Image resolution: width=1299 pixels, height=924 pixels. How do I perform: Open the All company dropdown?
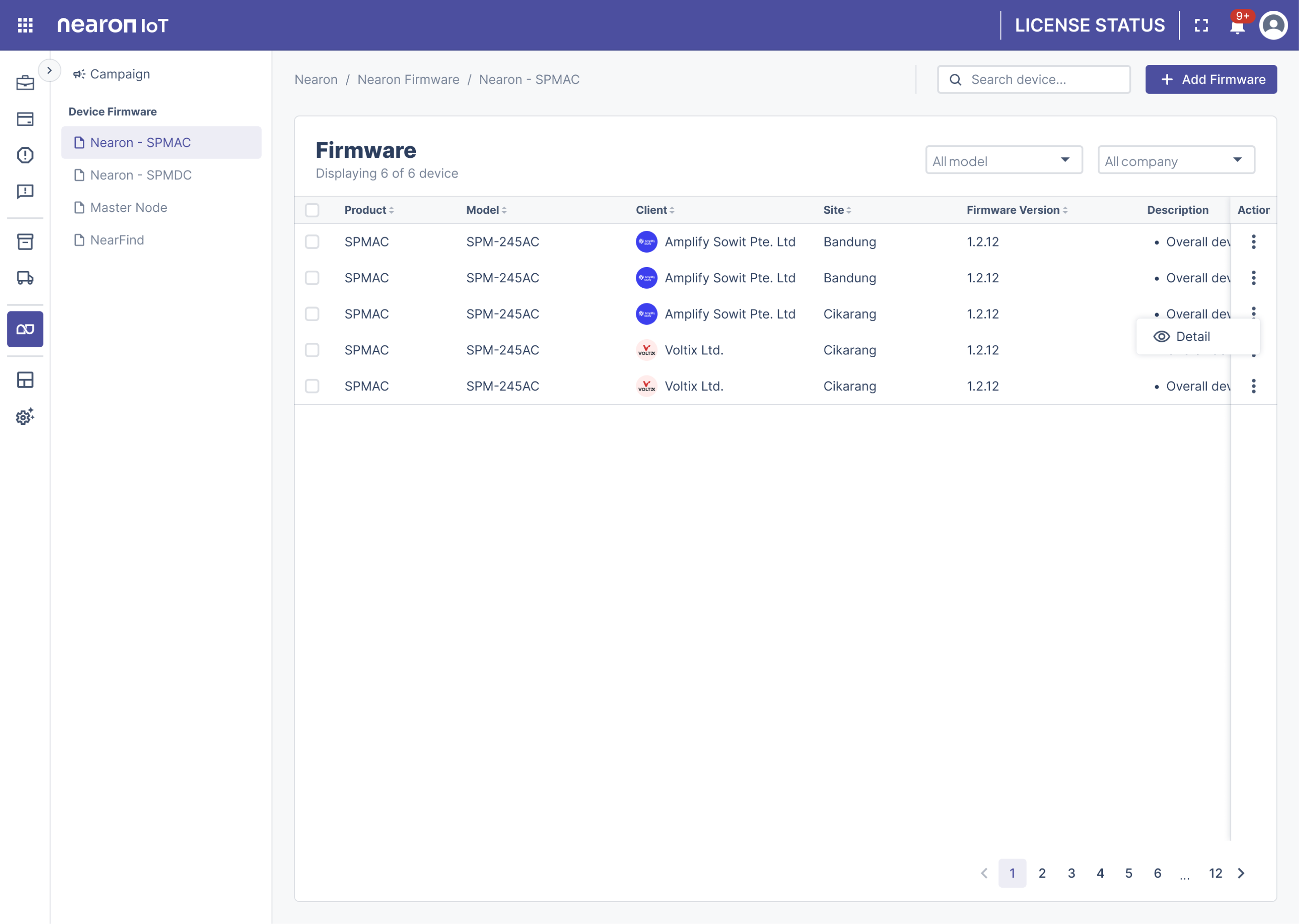pyautogui.click(x=1176, y=160)
